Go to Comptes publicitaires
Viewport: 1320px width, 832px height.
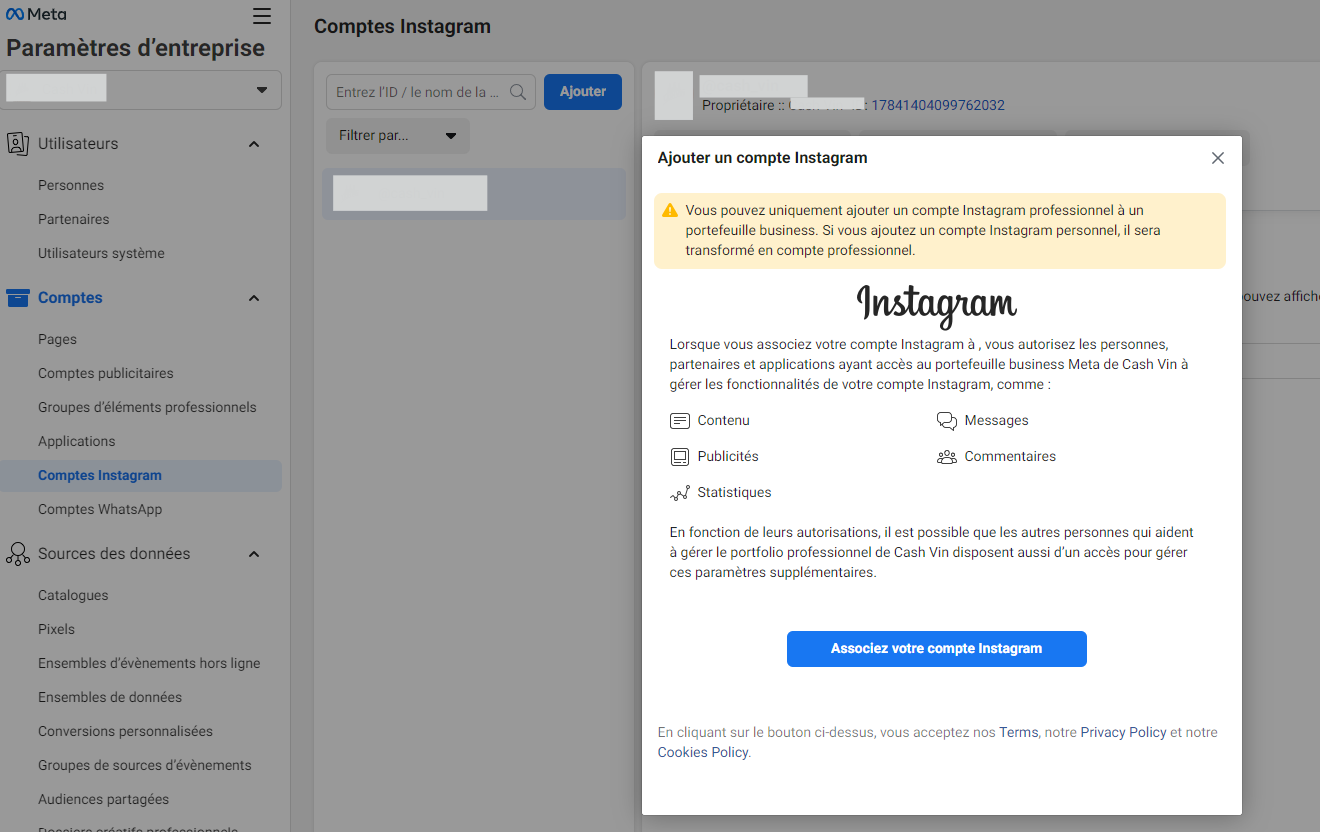[106, 373]
